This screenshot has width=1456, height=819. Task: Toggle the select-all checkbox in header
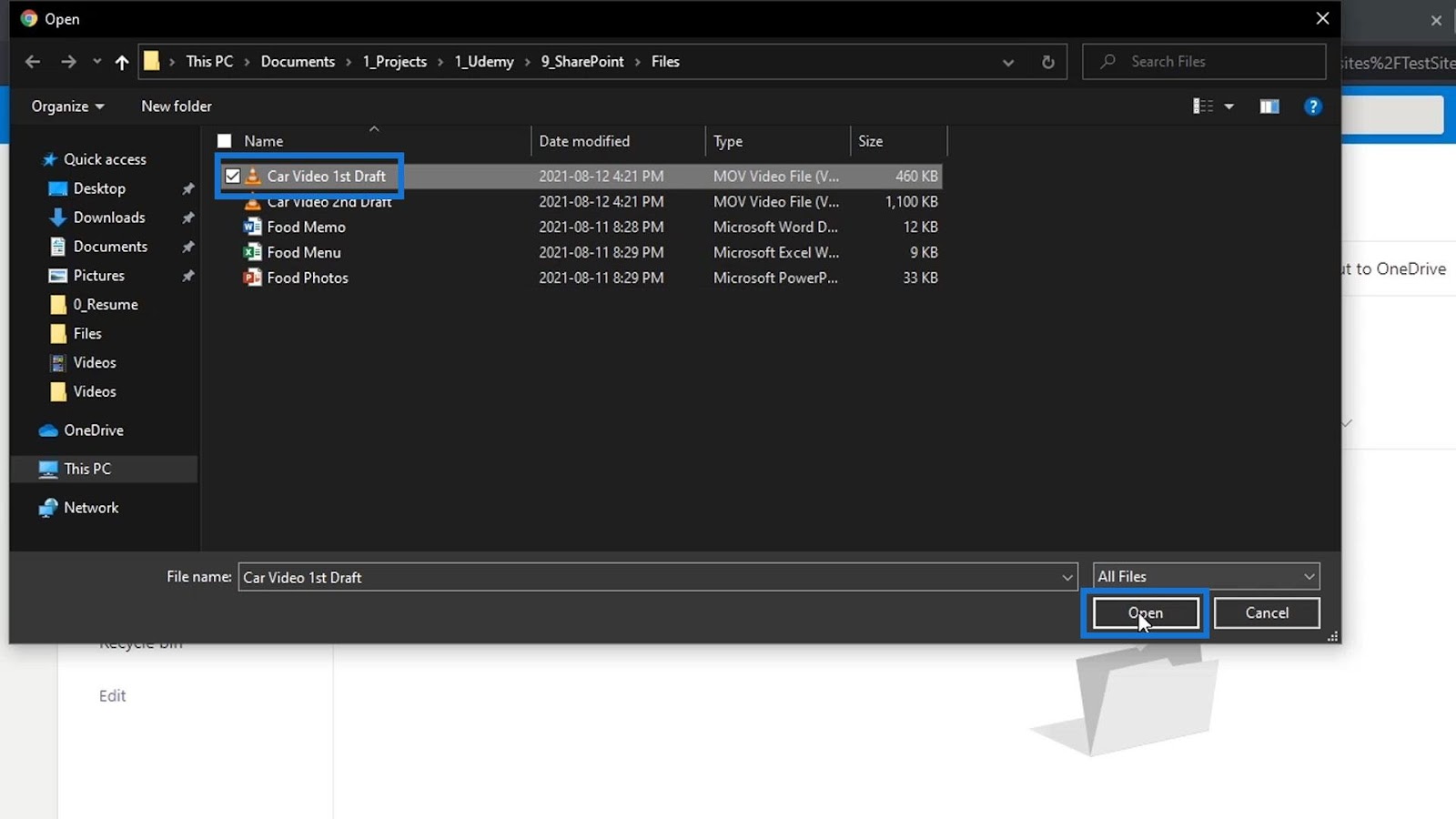pyautogui.click(x=225, y=141)
